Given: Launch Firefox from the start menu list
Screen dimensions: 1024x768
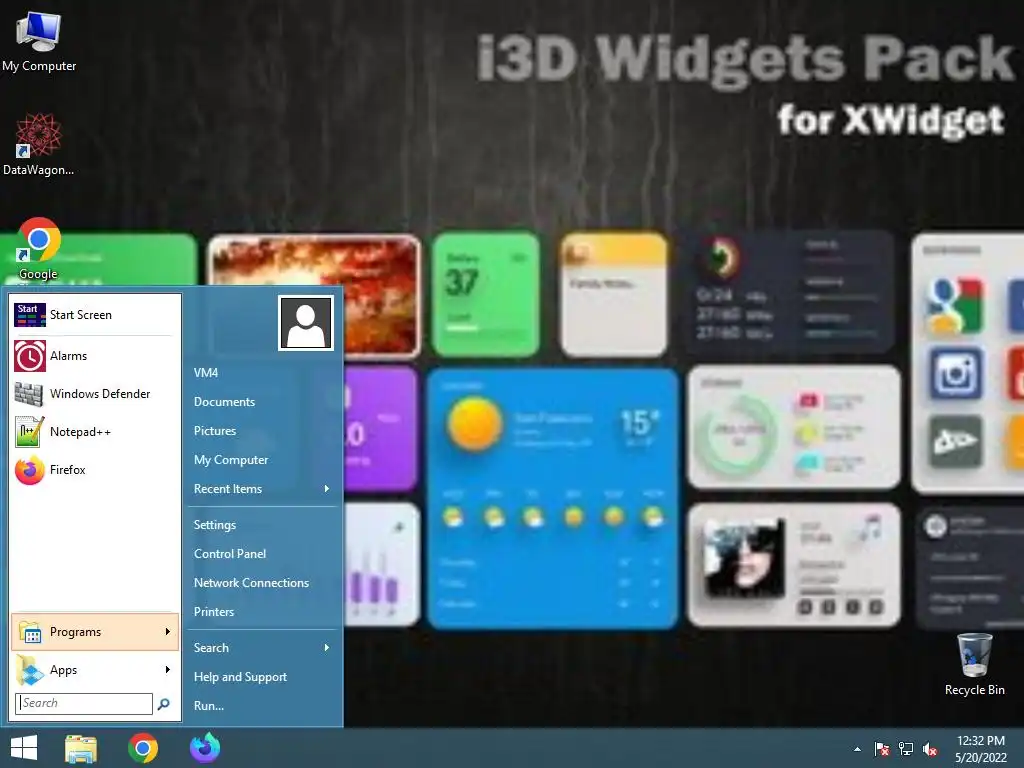Looking at the screenshot, I should (95, 470).
